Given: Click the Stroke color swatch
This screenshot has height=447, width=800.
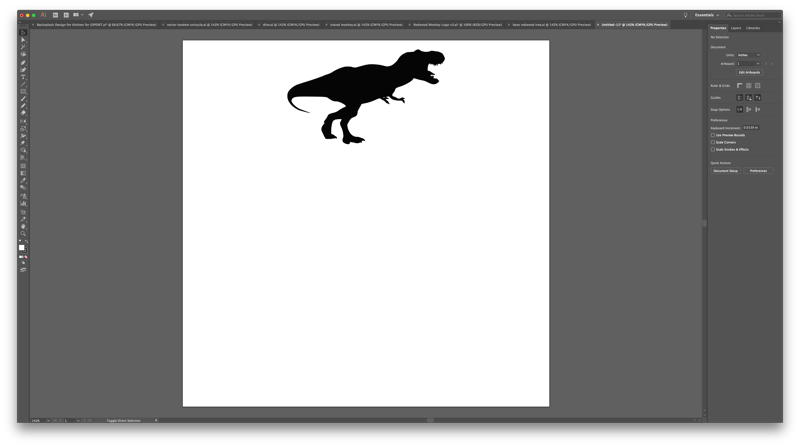Looking at the screenshot, I should (25, 251).
